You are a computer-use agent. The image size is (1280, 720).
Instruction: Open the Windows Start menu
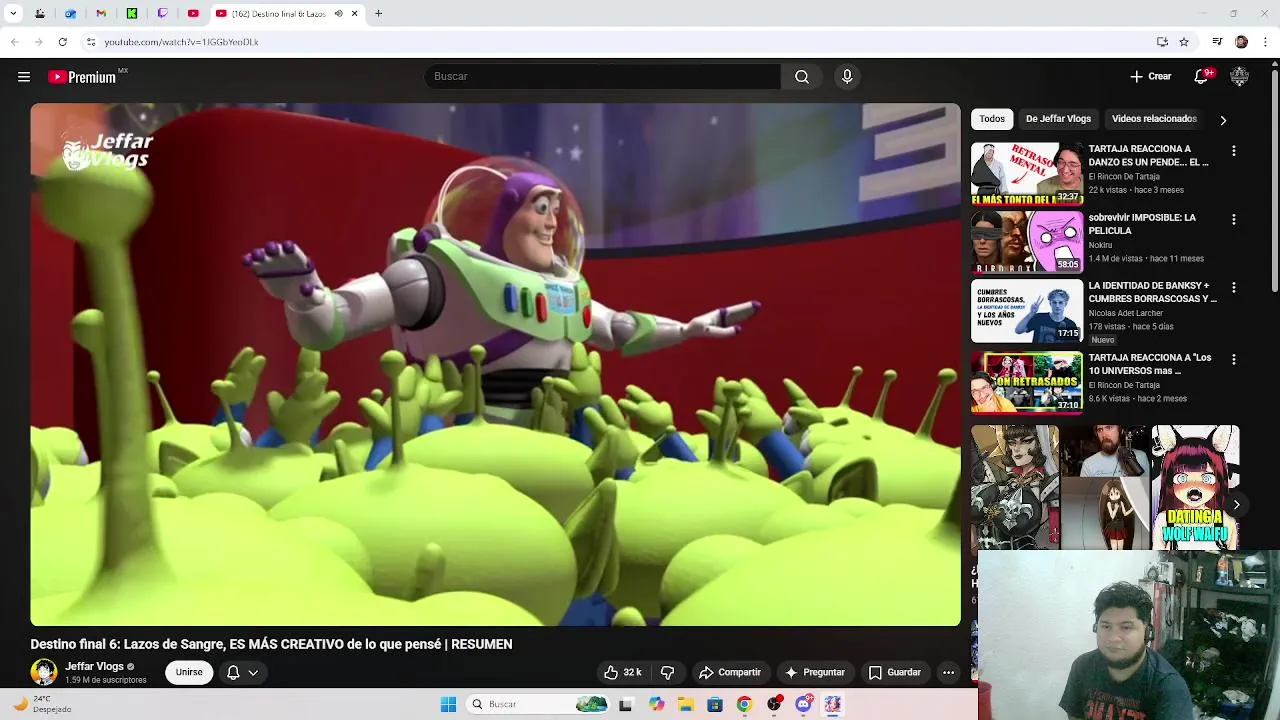tap(448, 704)
